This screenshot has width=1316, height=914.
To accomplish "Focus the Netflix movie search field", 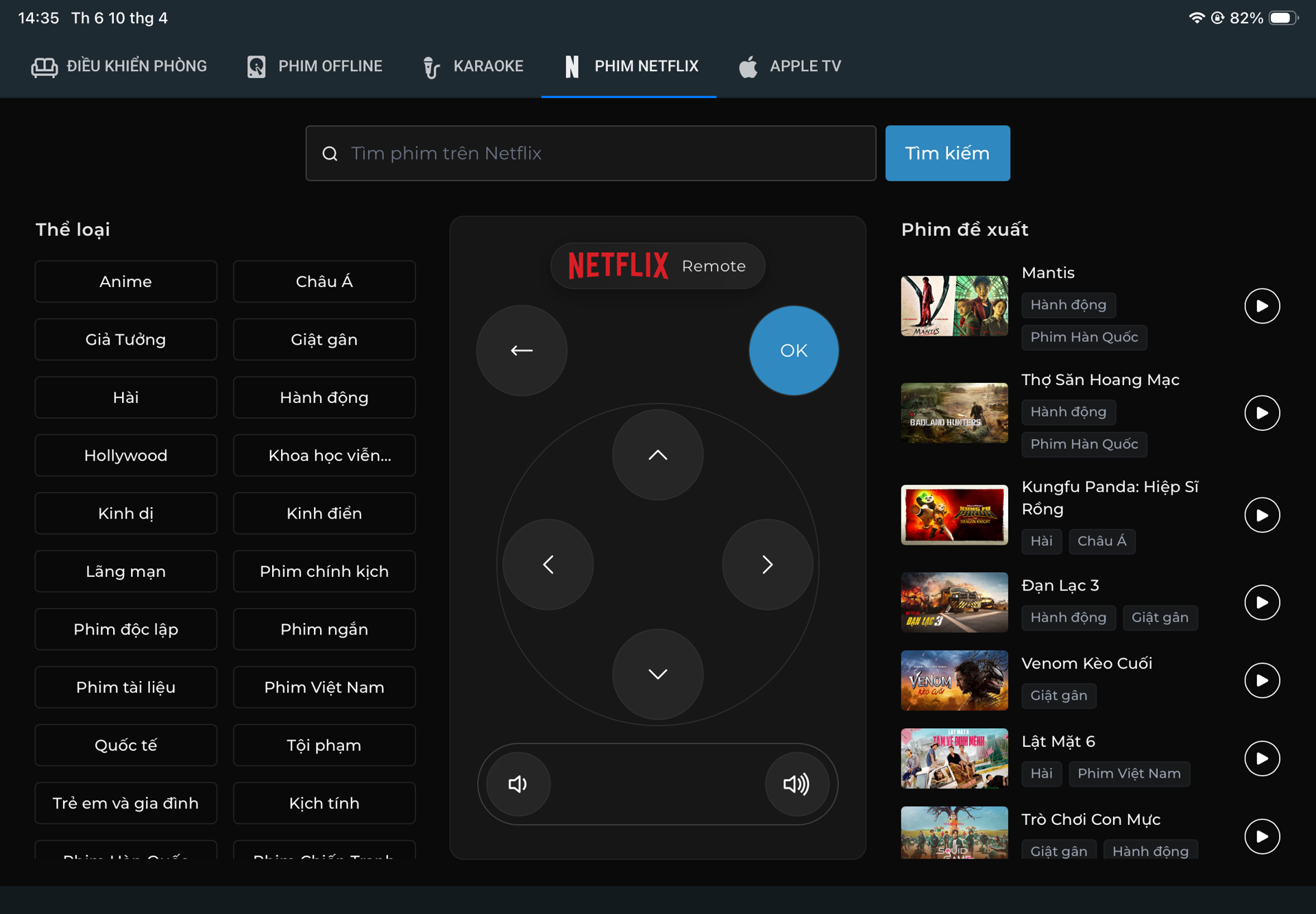I will click(591, 153).
